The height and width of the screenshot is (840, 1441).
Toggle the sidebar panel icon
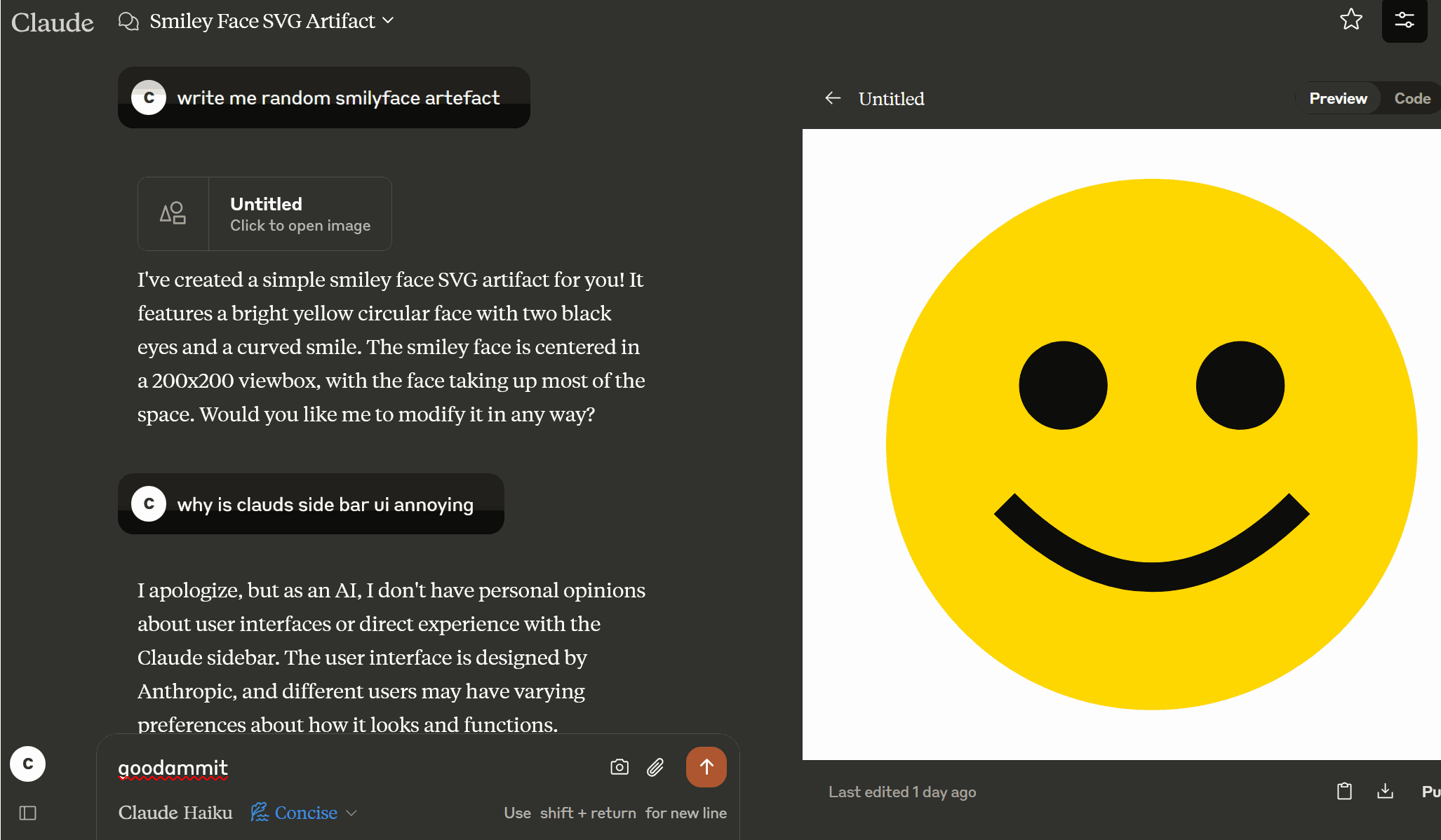(x=28, y=813)
